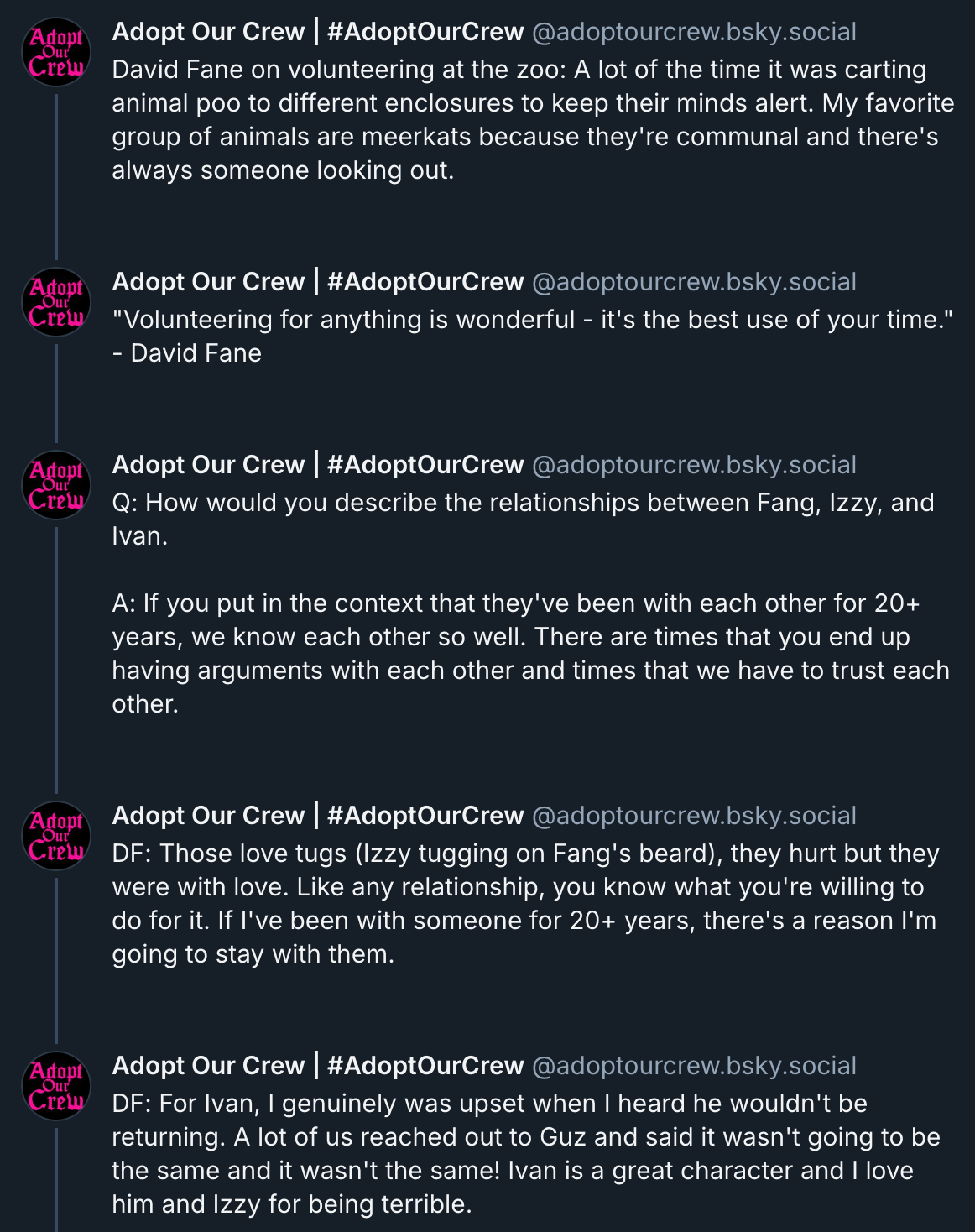Click avatar beside the 'Volunteering for anything' quote

click(56, 302)
